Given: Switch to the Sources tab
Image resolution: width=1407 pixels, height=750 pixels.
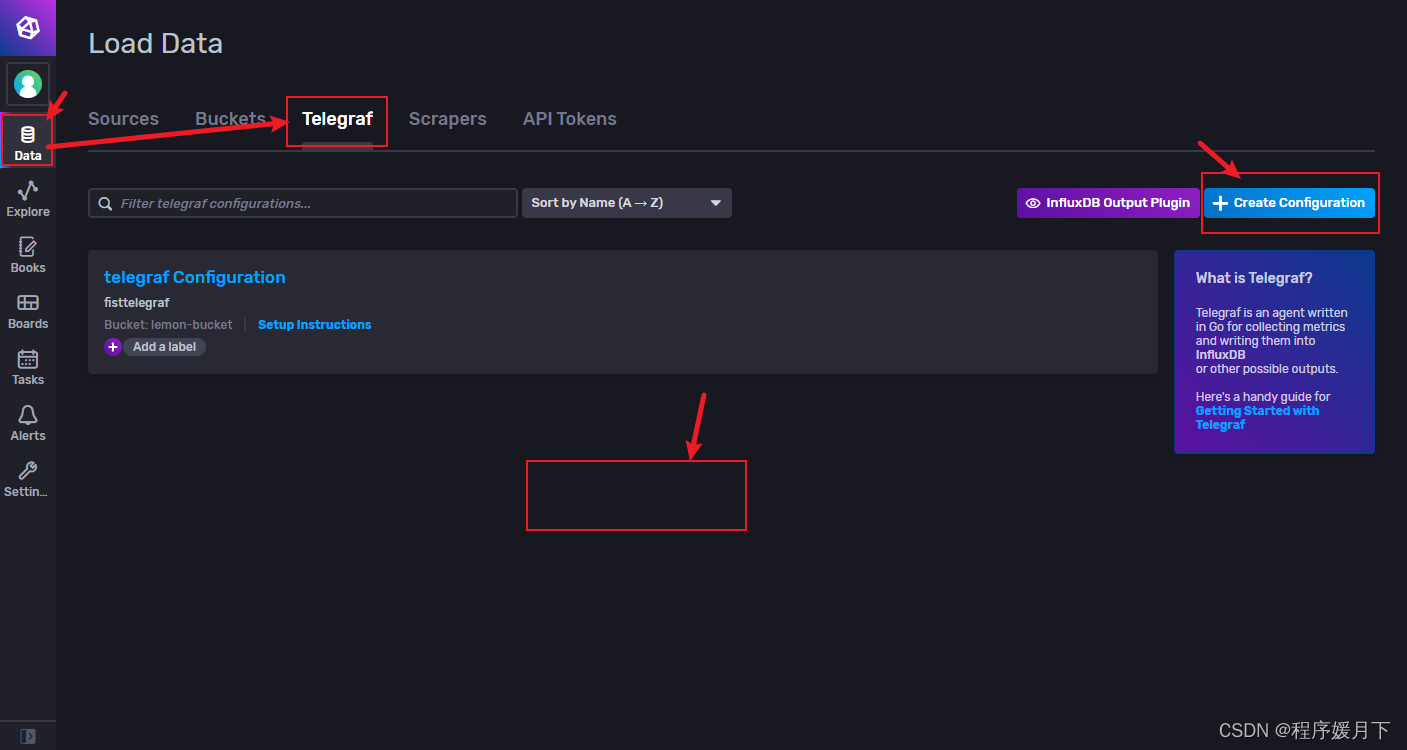Looking at the screenshot, I should coord(123,119).
